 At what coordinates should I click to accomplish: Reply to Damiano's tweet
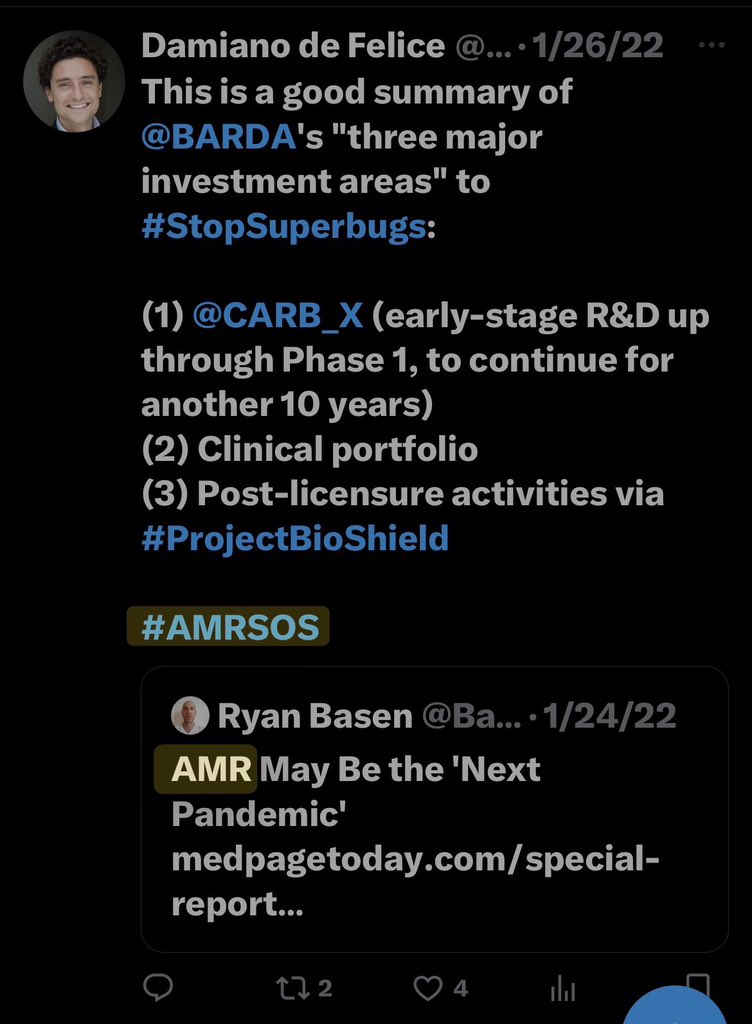158,988
